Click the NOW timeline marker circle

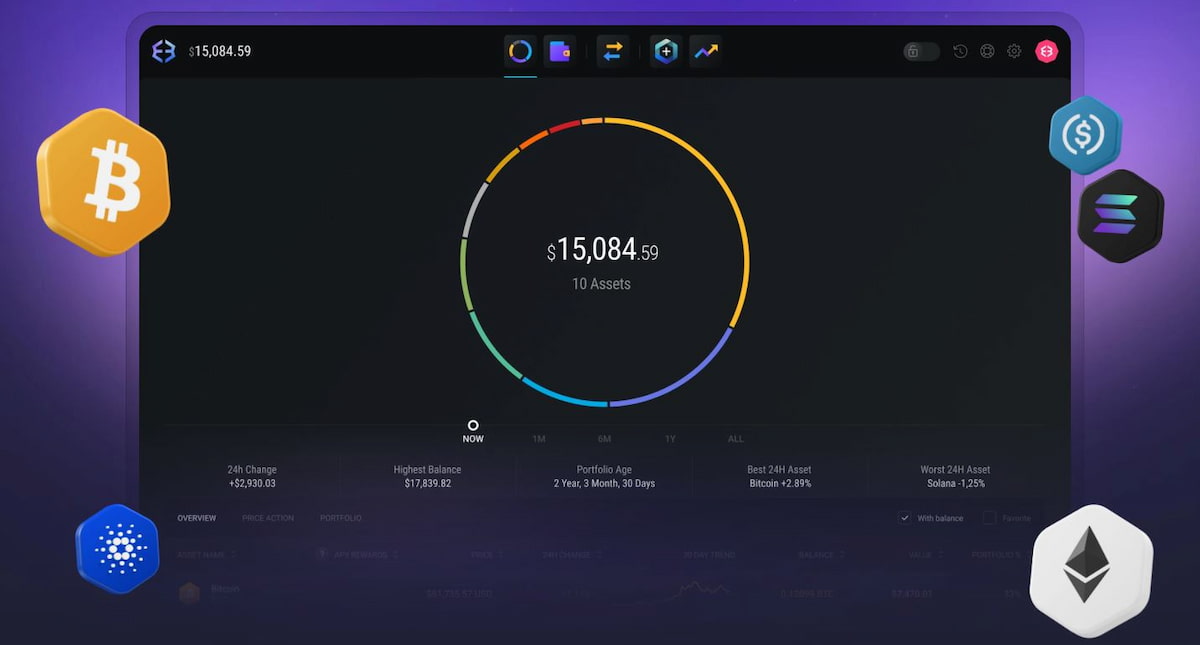click(473, 426)
